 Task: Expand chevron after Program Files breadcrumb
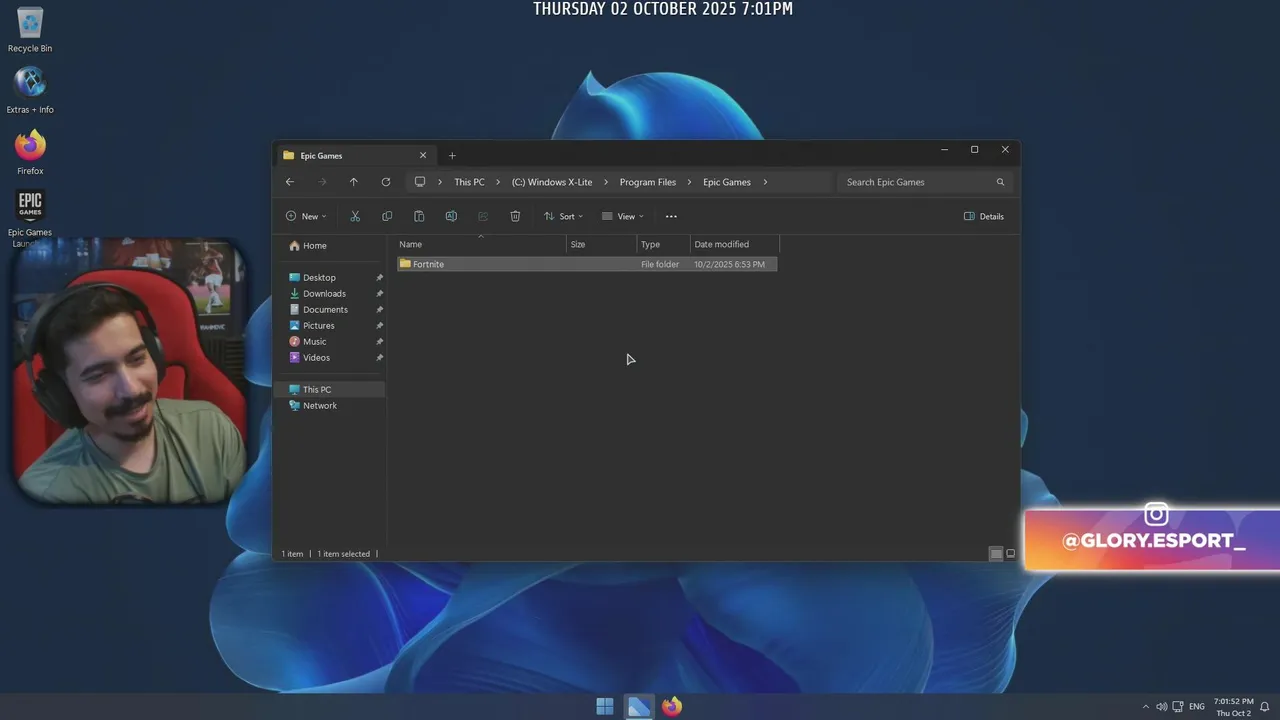click(689, 182)
